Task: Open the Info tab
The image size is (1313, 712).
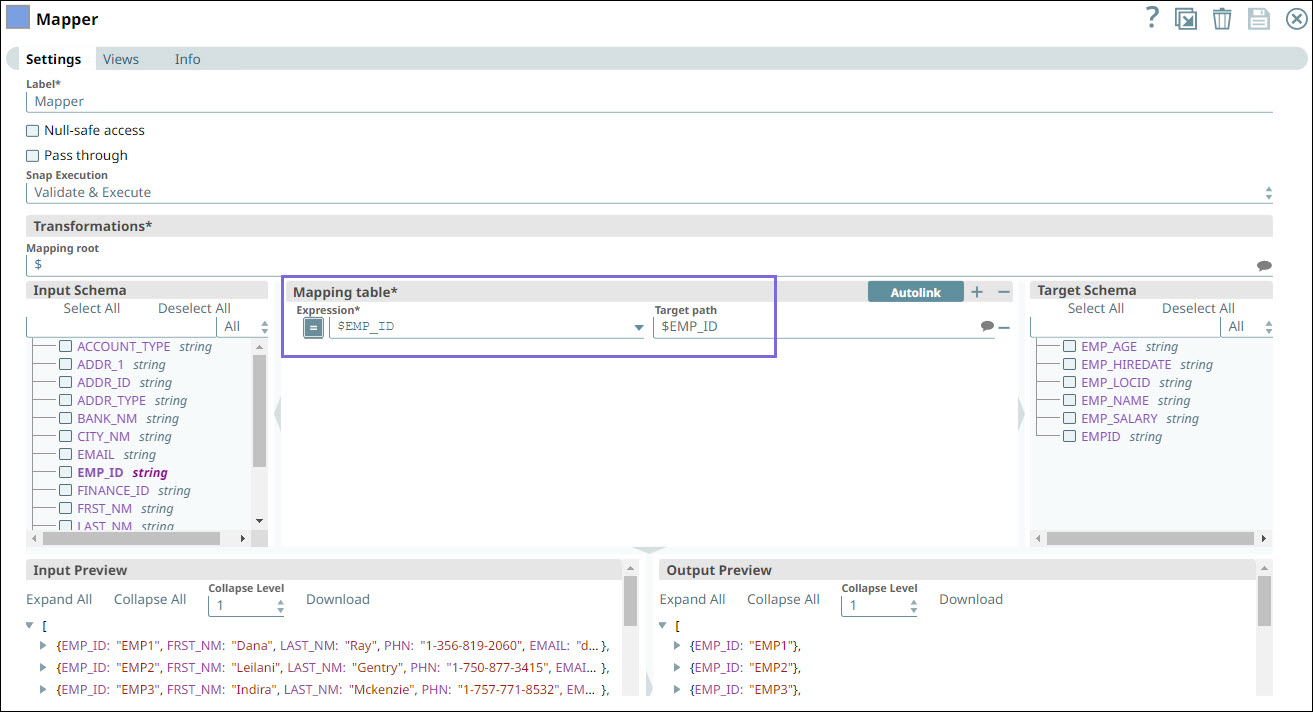Action: (188, 59)
